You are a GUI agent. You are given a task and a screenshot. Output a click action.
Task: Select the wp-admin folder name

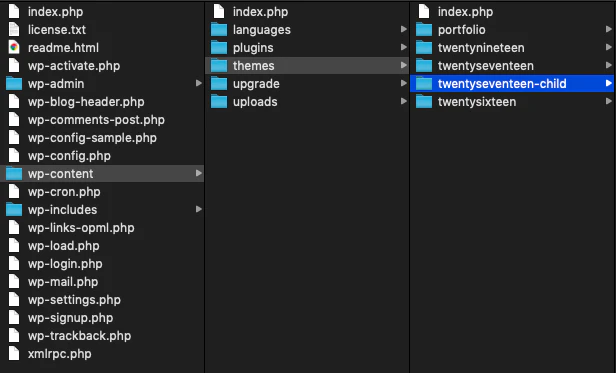56,84
